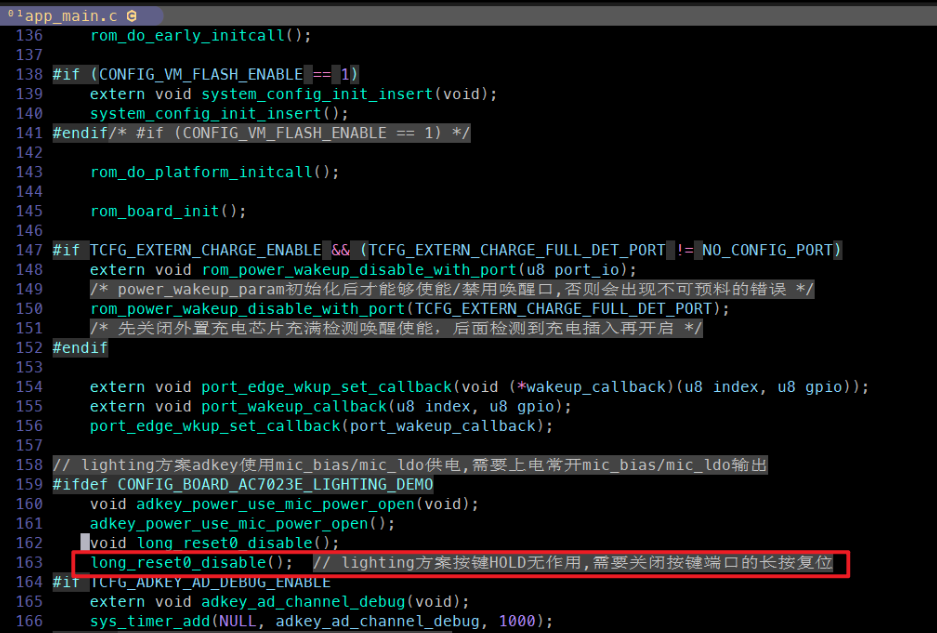Click the #endif directive on line 152
The image size is (937, 633).
click(80, 348)
